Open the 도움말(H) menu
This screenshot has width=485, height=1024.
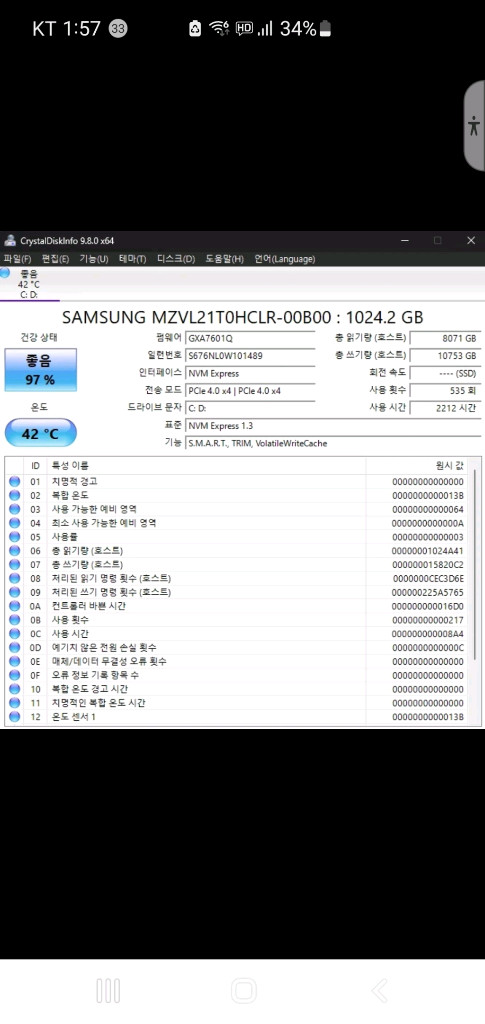224,259
